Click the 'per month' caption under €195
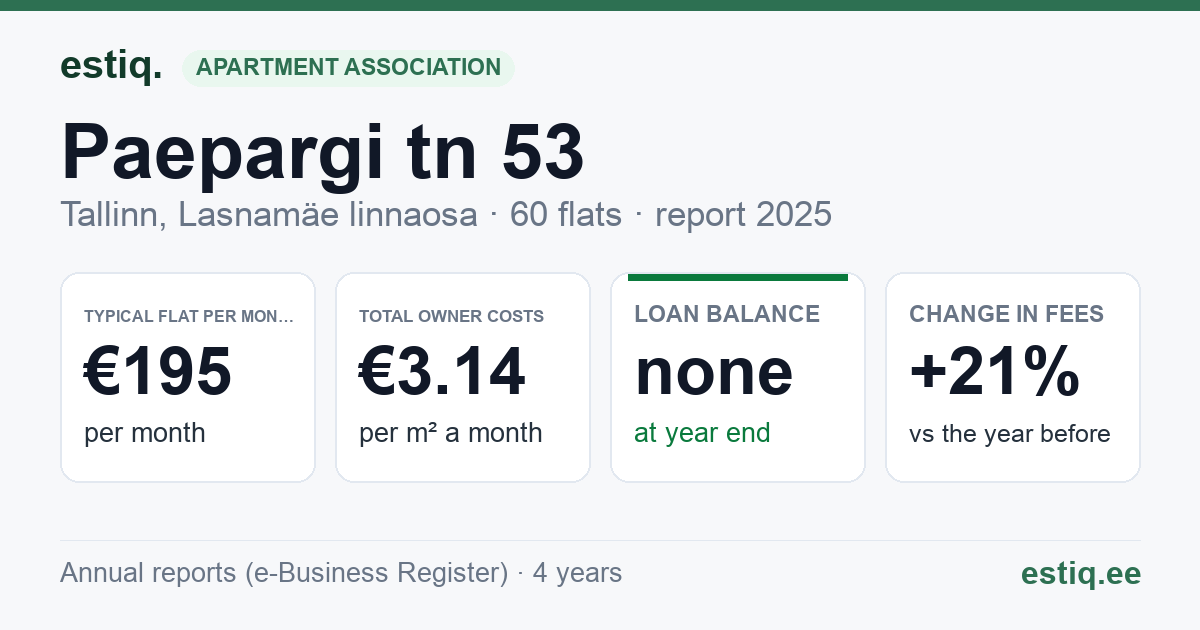Image resolution: width=1200 pixels, height=630 pixels. pos(145,433)
